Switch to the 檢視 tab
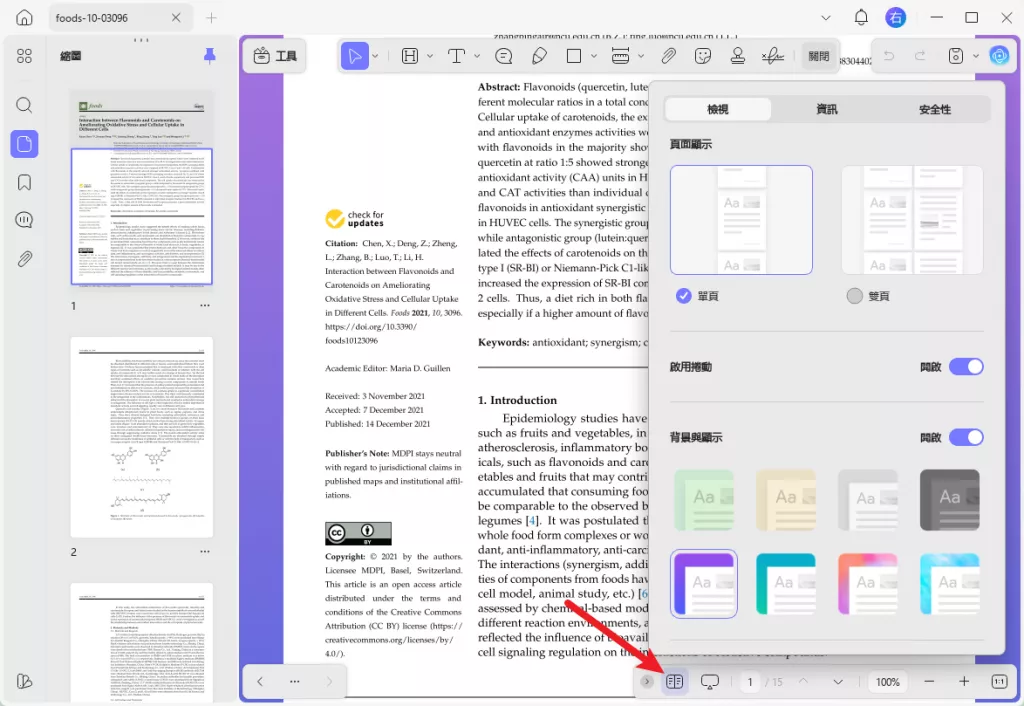 click(718, 109)
